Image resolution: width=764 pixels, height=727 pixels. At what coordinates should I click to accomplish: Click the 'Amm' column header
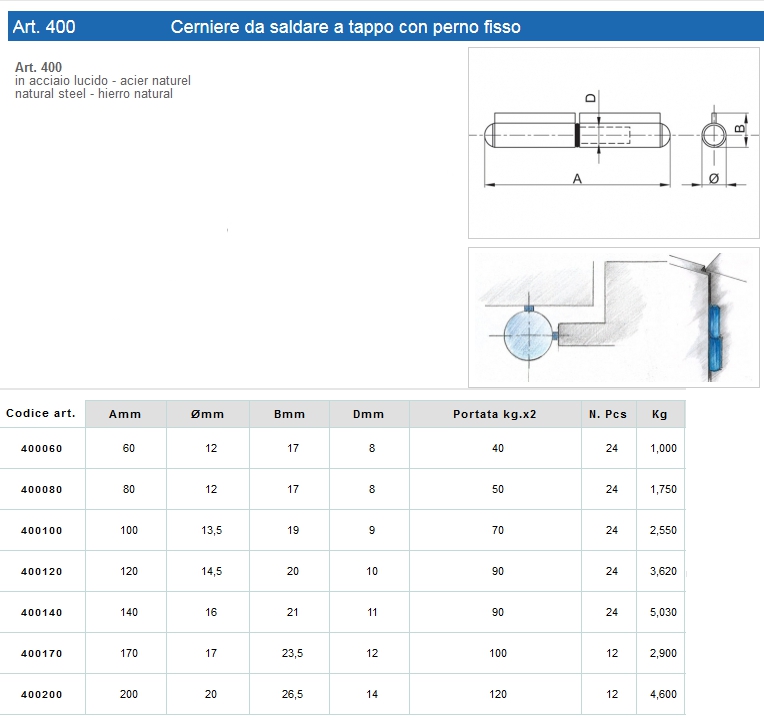coord(125,414)
